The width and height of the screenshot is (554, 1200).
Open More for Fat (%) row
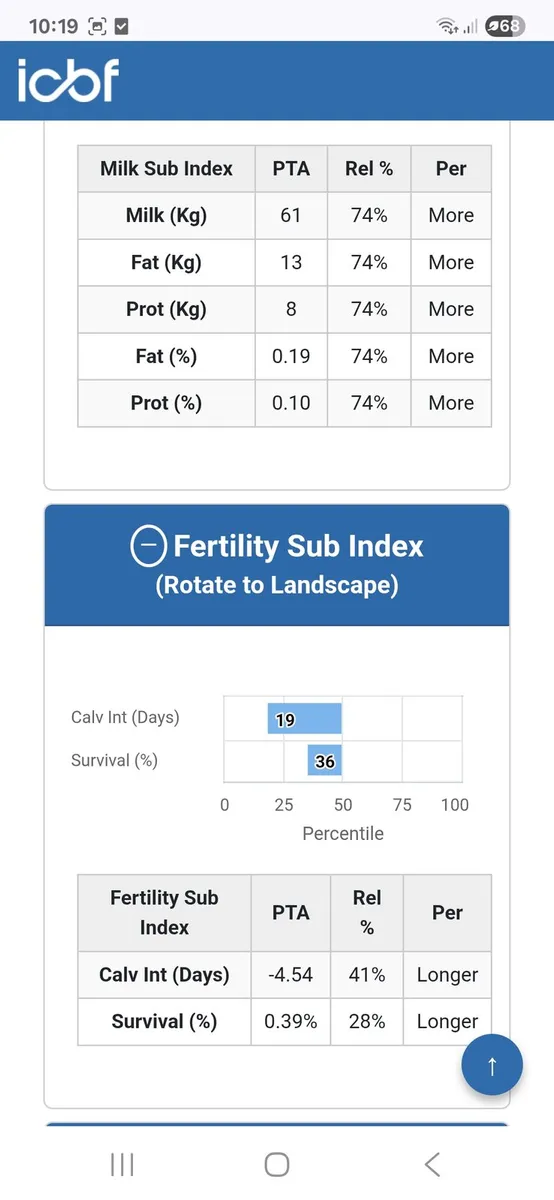point(451,356)
